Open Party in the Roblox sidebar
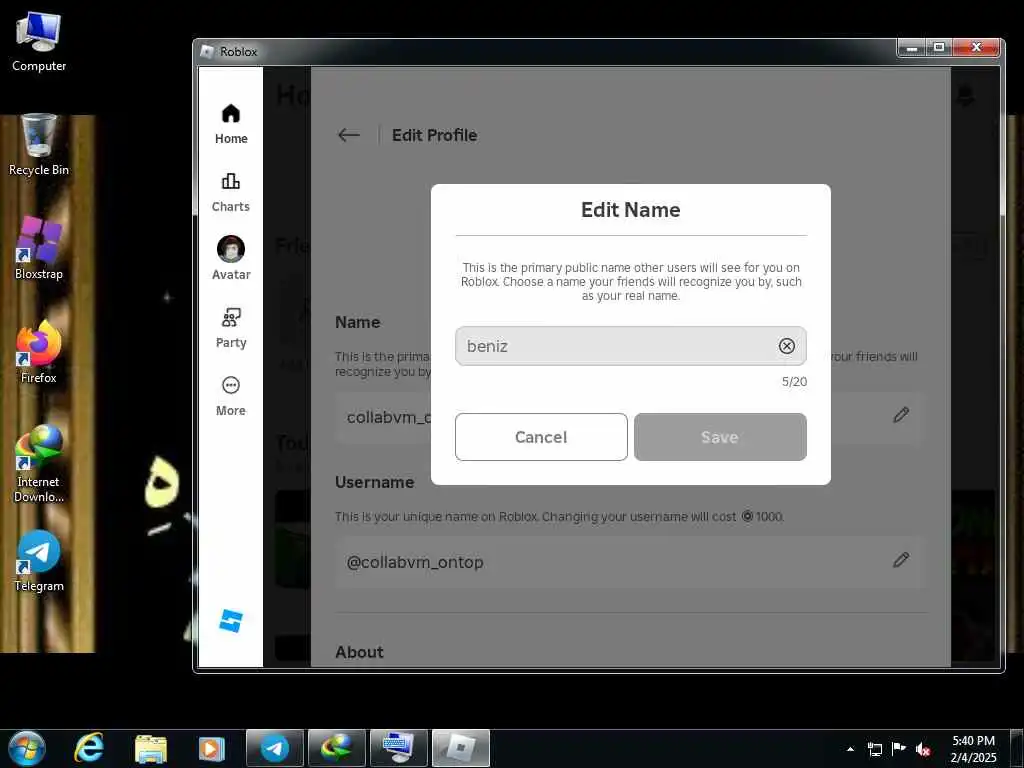 (231, 328)
